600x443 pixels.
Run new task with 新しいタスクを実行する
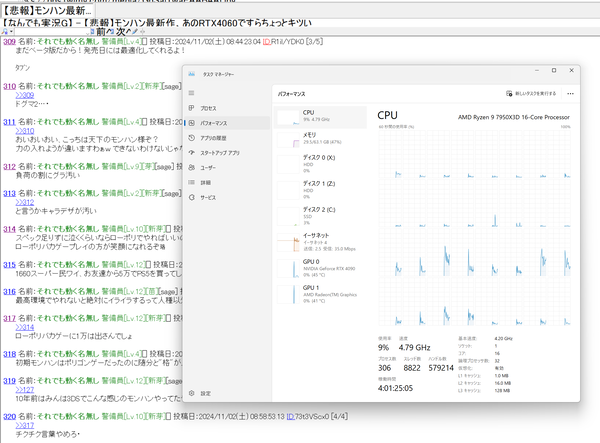click(x=531, y=93)
